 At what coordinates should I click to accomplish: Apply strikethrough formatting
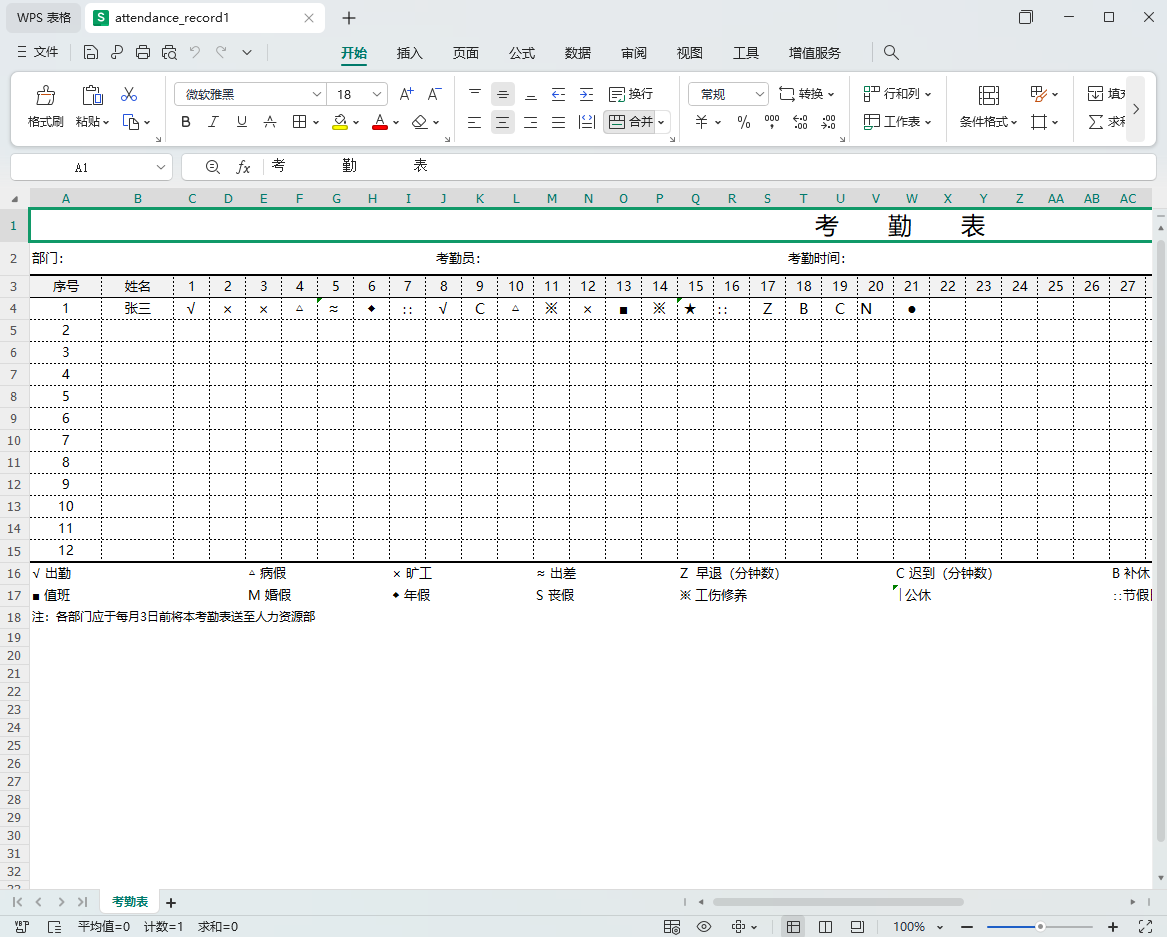(270, 121)
